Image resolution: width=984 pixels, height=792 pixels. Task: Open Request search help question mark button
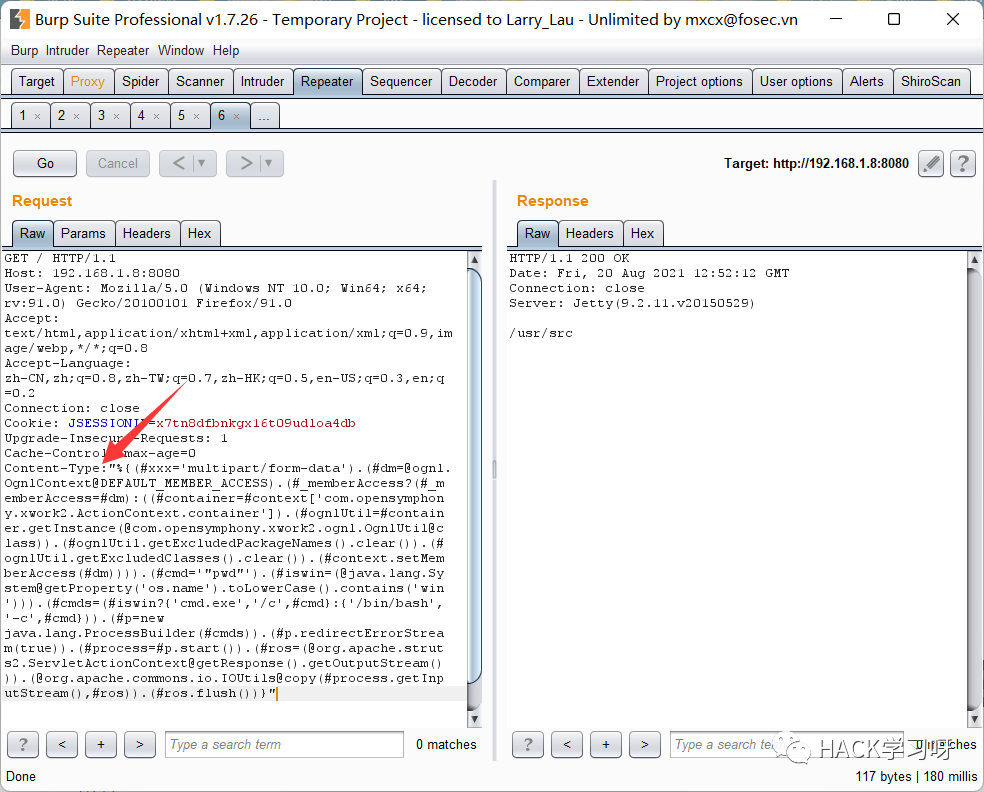coord(23,745)
